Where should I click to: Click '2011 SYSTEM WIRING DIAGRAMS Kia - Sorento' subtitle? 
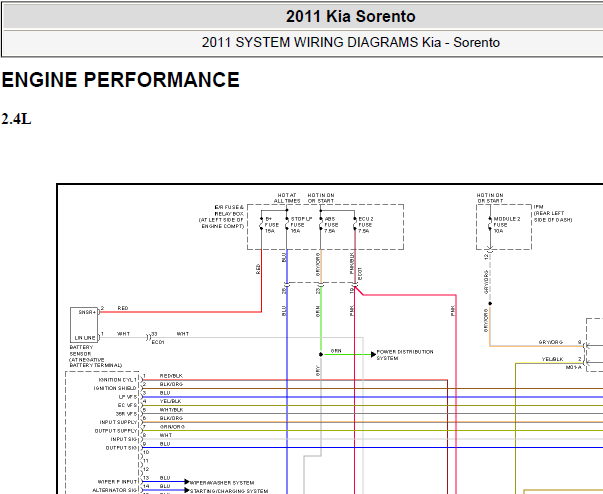[350, 42]
